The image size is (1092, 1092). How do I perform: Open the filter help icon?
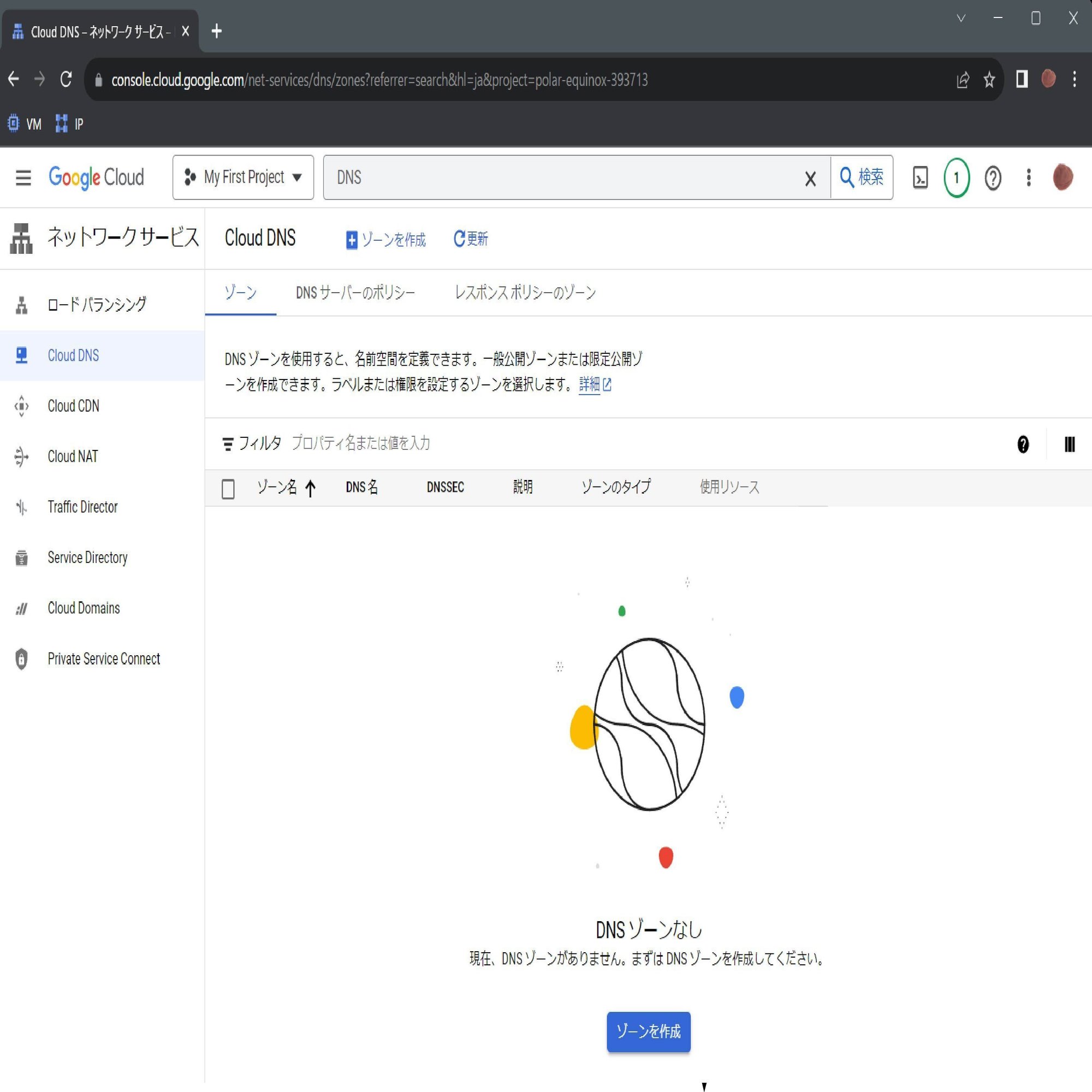tap(1023, 445)
